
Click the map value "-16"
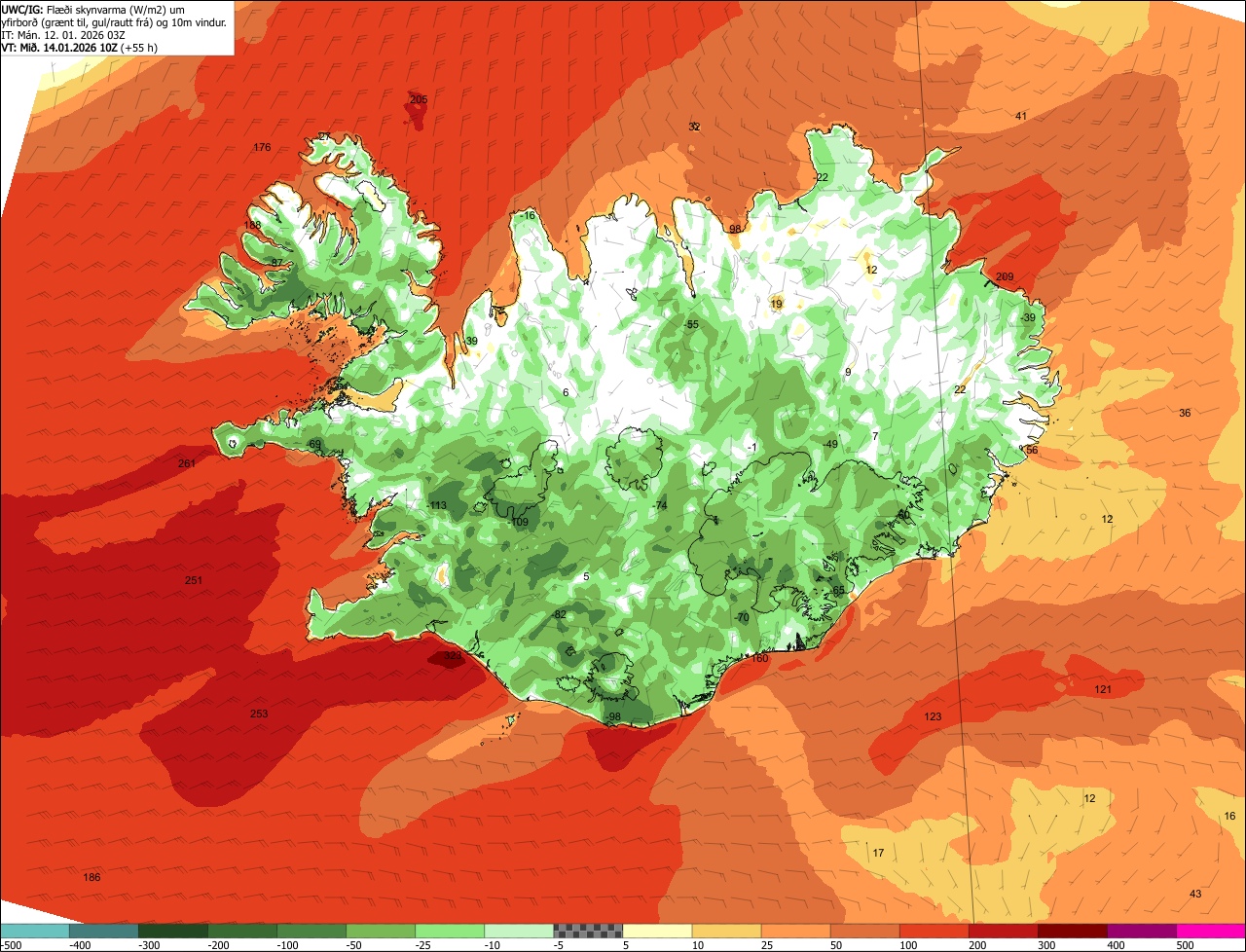(x=528, y=215)
